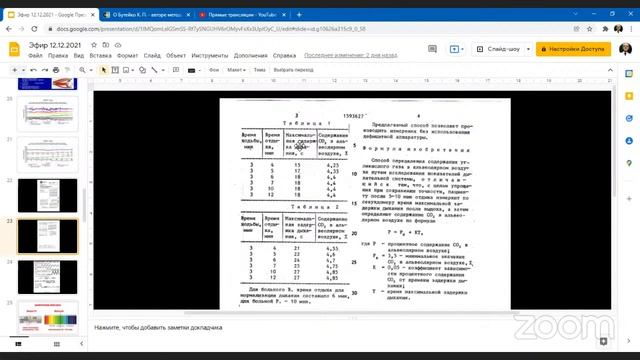Click the Настройки Доступа share button
640x360 pixels.
(x=573, y=49)
